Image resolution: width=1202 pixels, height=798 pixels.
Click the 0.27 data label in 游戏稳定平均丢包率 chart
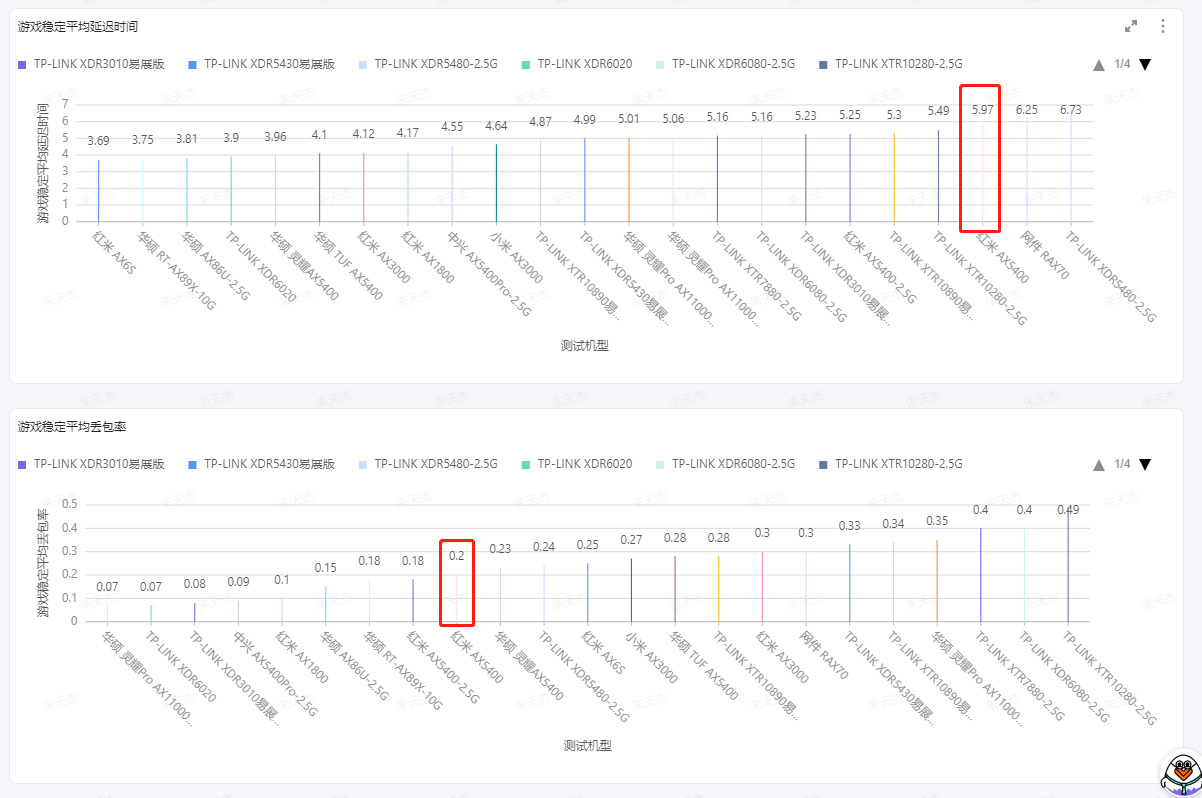632,539
